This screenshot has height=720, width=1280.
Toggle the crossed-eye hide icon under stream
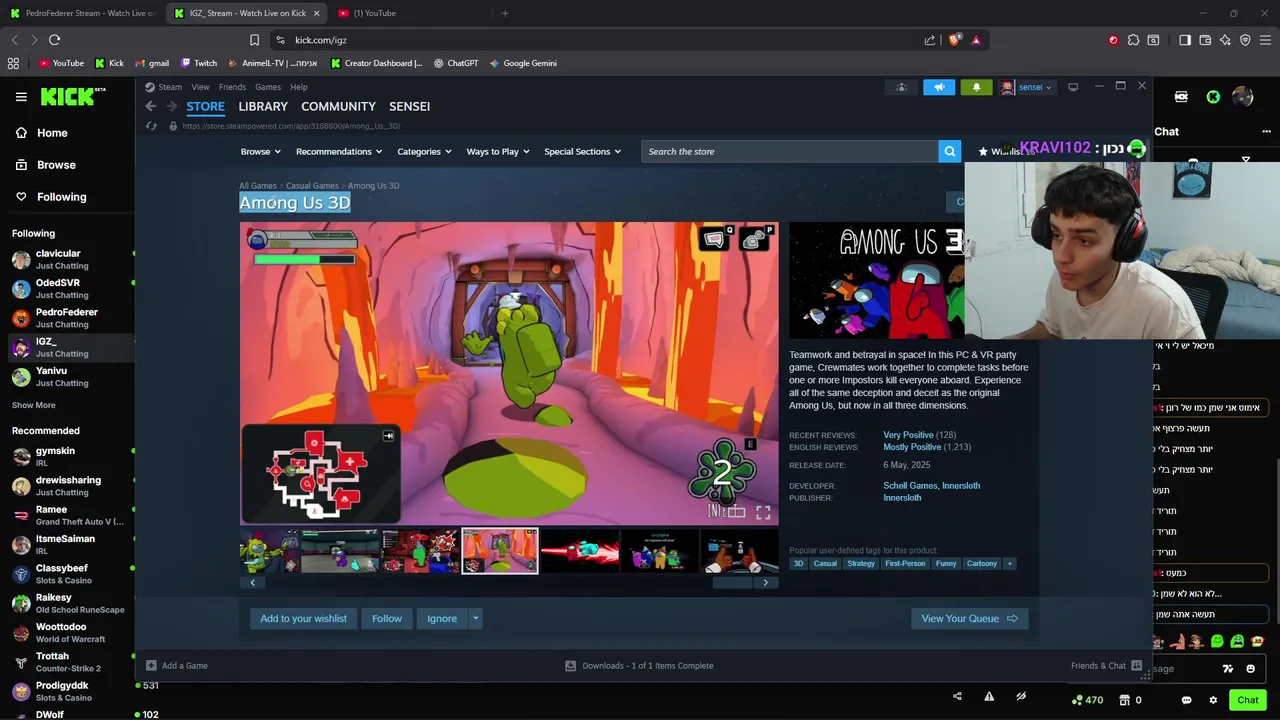tap(1021, 696)
